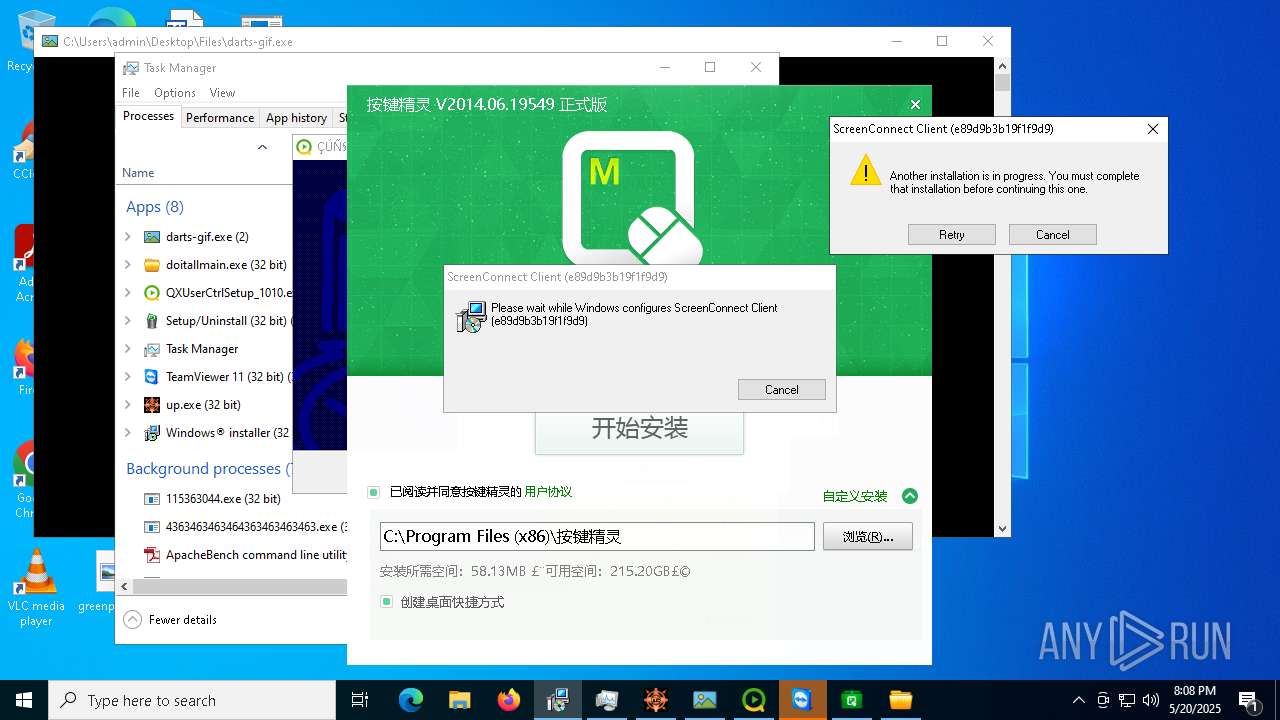The height and width of the screenshot is (720, 1280).
Task: Toggle the user agreement checkbox
Action: (373, 492)
